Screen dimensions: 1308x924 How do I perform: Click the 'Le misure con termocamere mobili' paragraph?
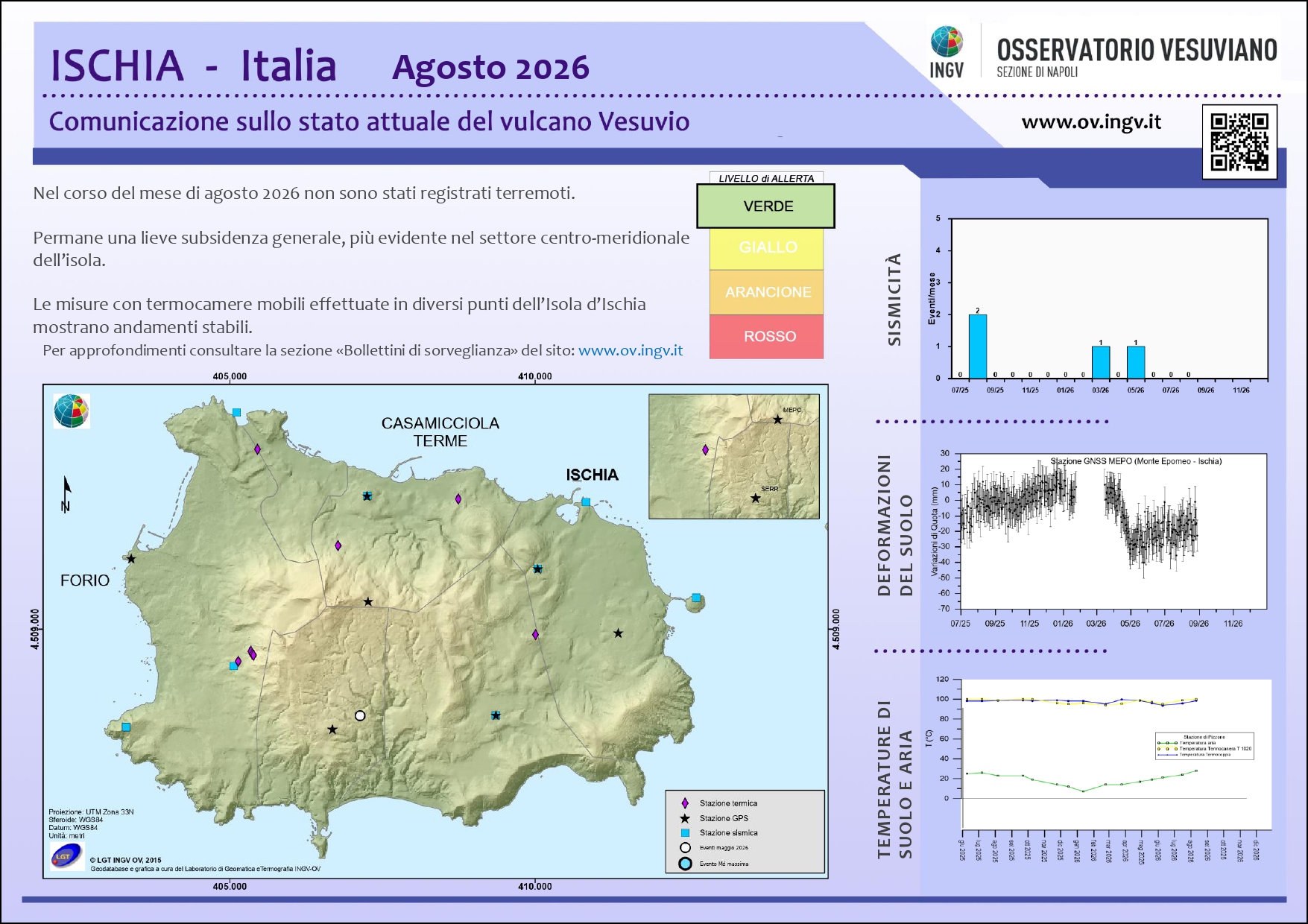(x=339, y=315)
